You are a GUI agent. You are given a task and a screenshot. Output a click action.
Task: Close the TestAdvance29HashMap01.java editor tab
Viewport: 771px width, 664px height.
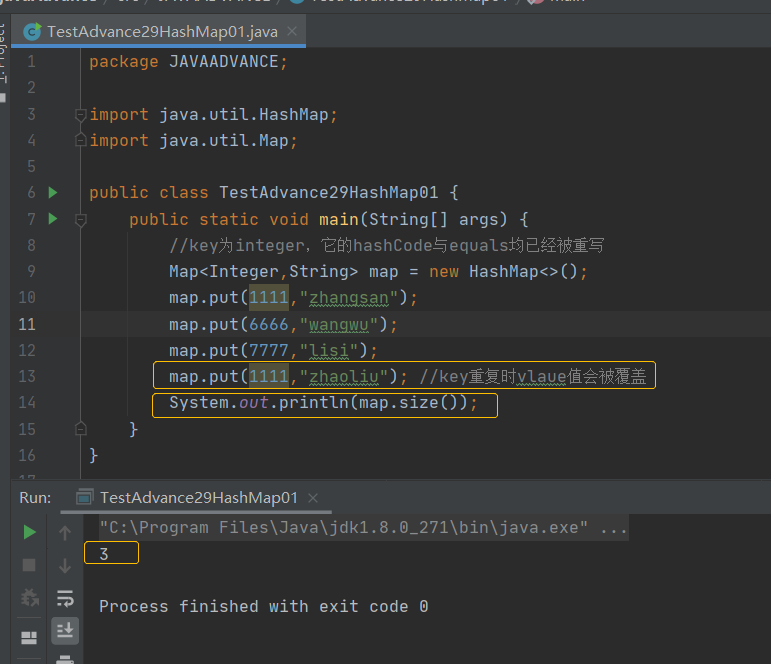(292, 31)
